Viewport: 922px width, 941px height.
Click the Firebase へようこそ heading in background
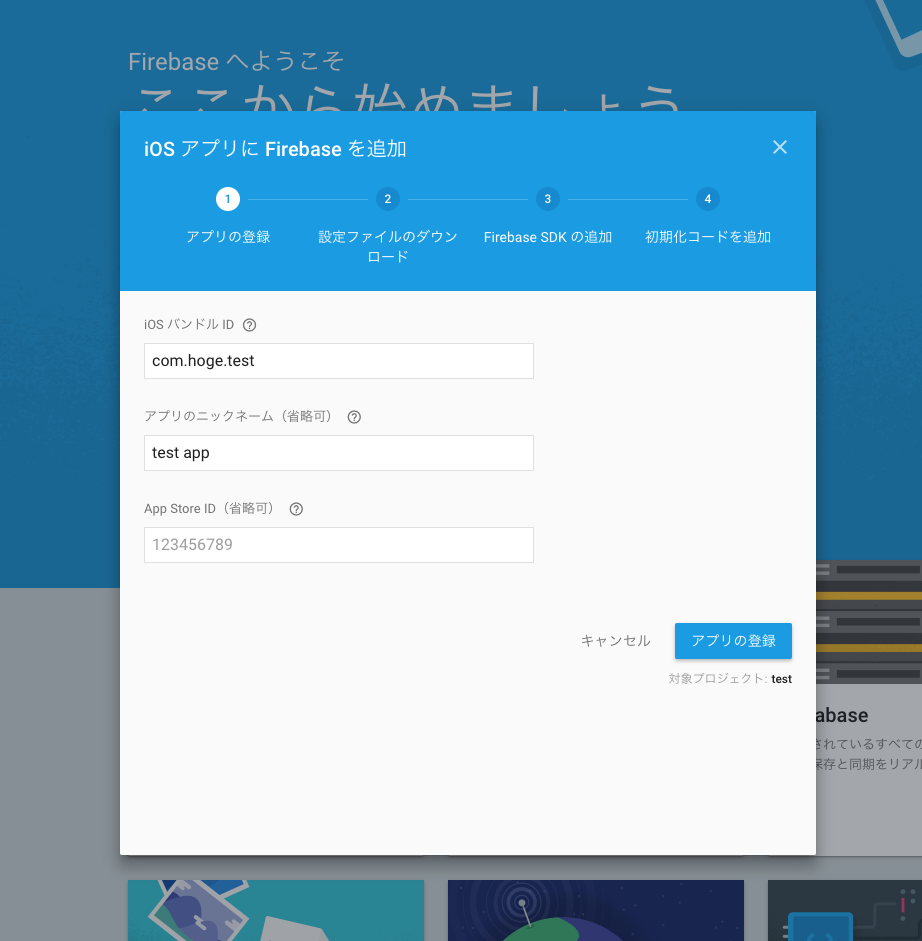point(236,61)
